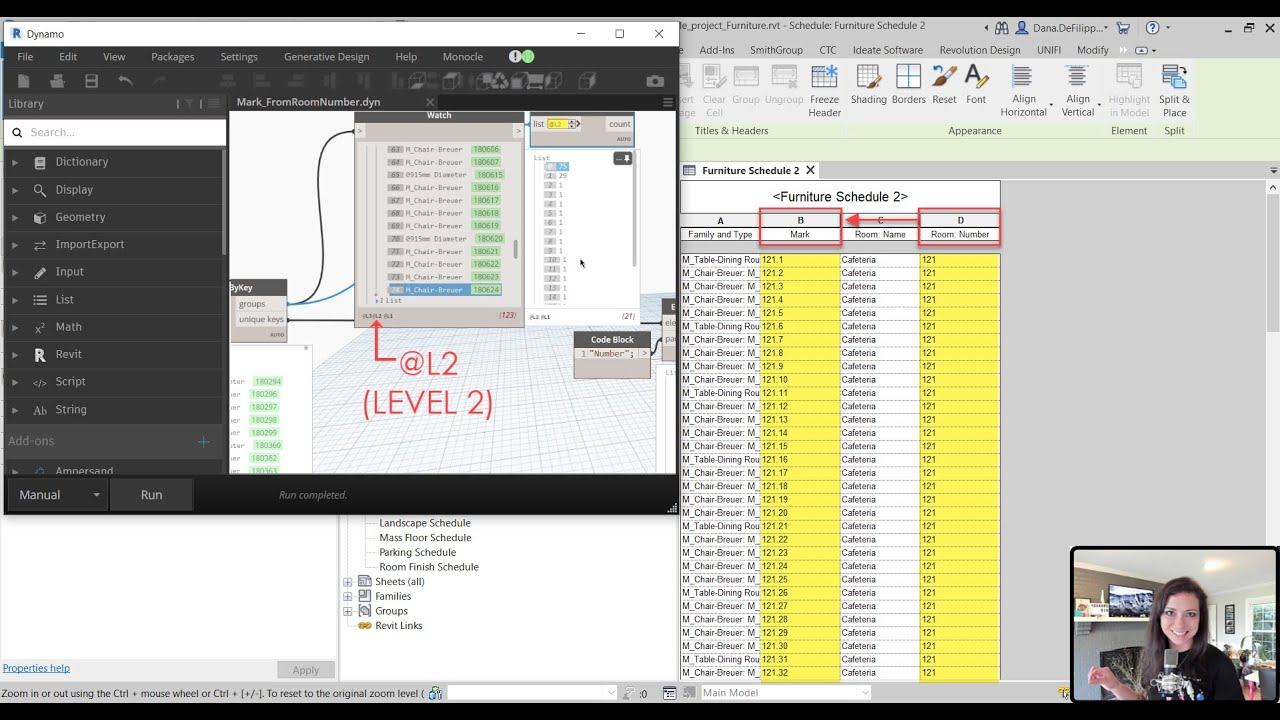Open the Properties help link
The image size is (1280, 720).
(x=36, y=668)
